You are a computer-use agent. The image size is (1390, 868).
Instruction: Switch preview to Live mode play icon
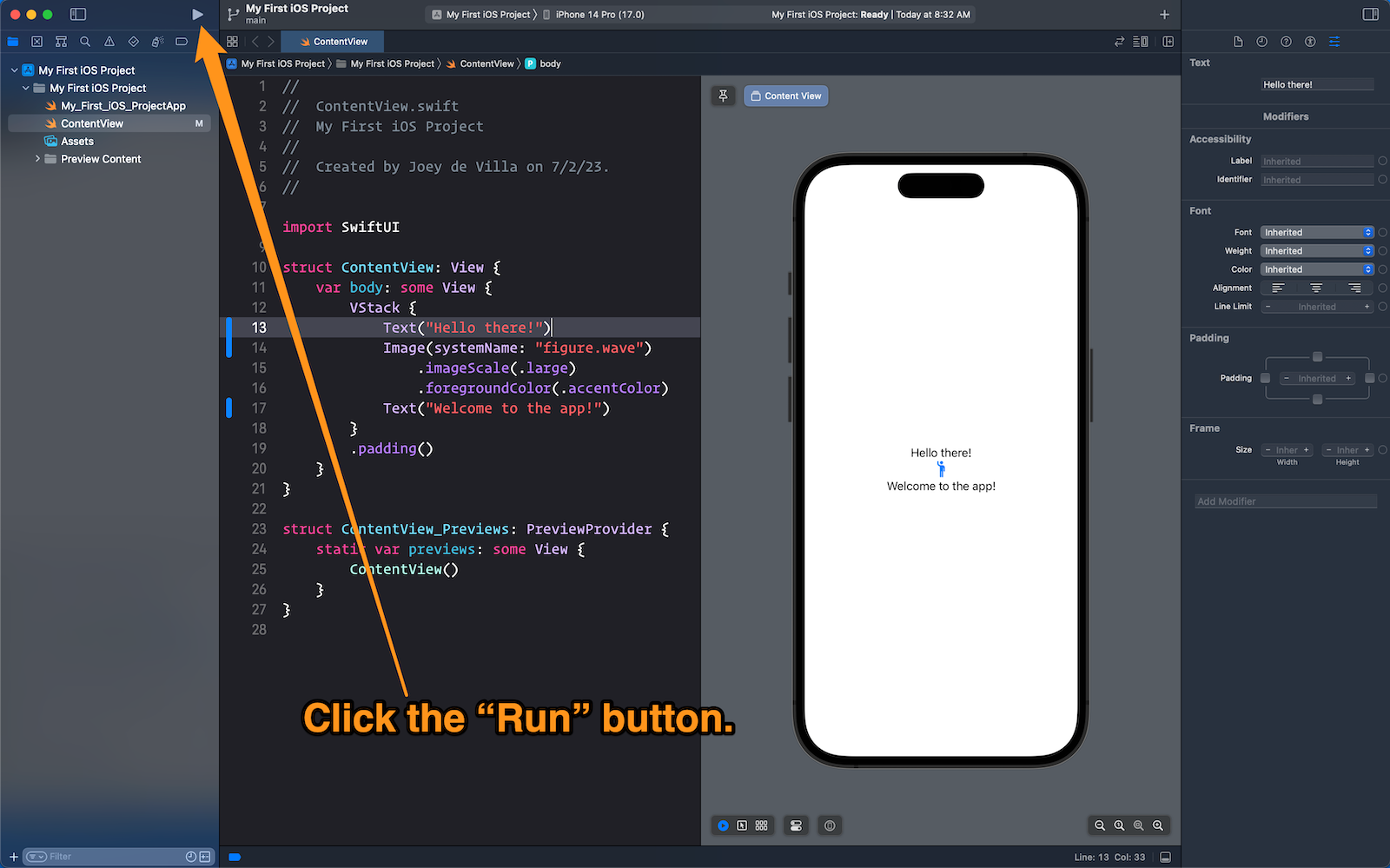(723, 825)
